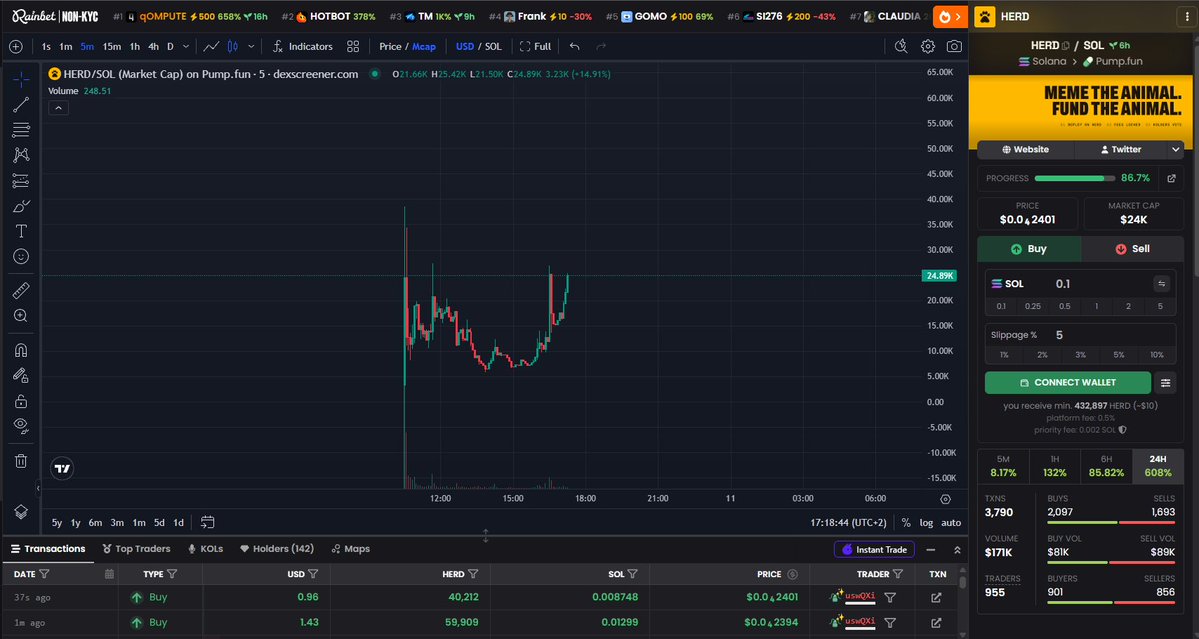Viewport: 1199px width, 639px height.
Task: Select the ruler measure tool
Action: pyautogui.click(x=21, y=290)
